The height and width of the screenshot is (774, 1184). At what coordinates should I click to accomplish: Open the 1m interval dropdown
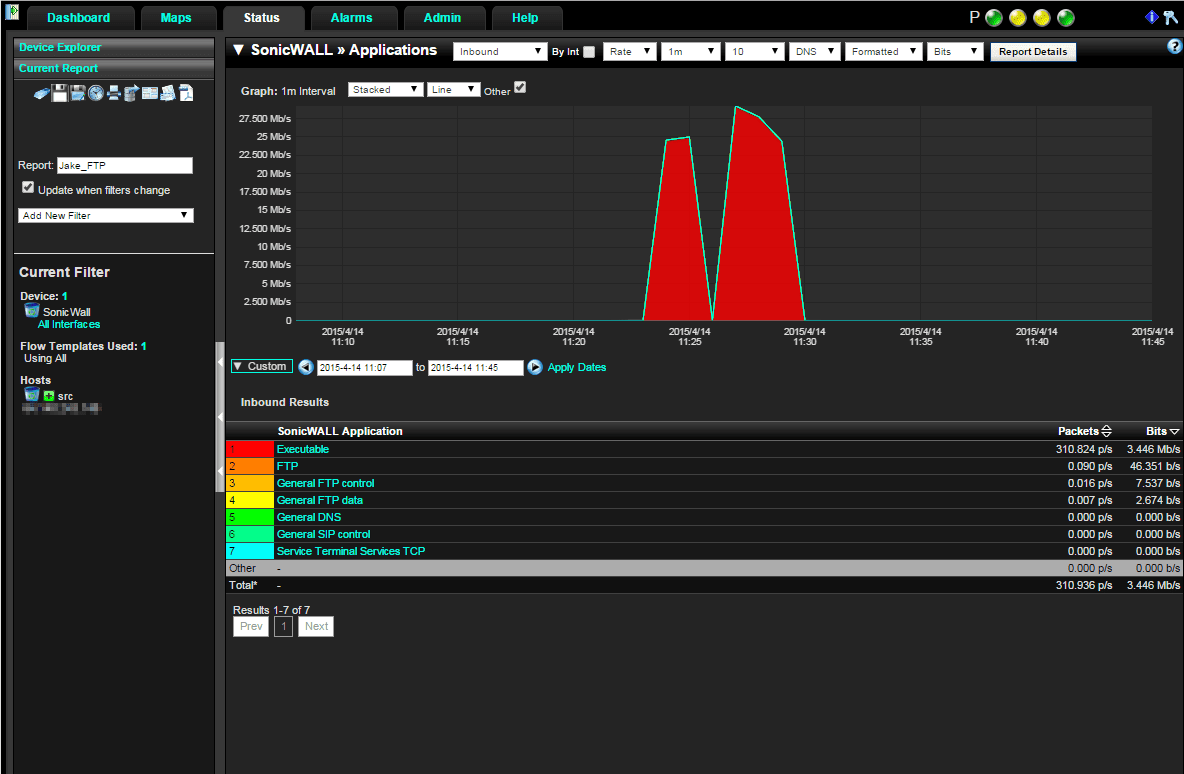point(690,51)
